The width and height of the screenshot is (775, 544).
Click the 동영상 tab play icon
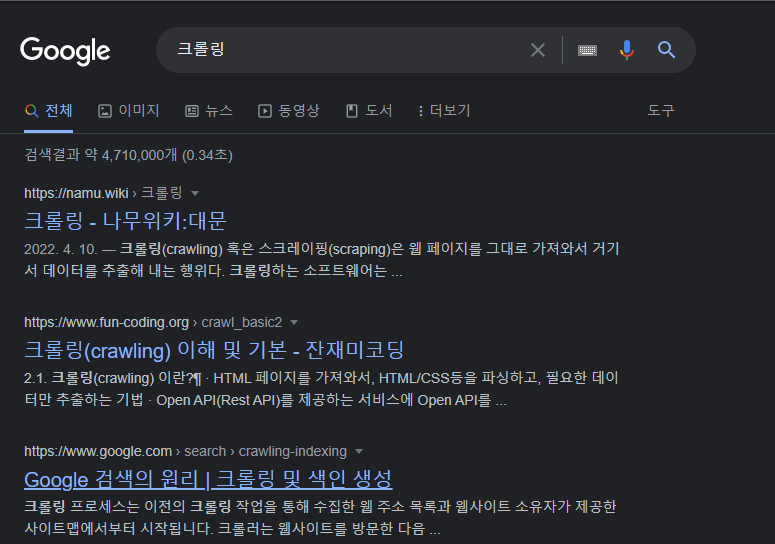click(265, 111)
